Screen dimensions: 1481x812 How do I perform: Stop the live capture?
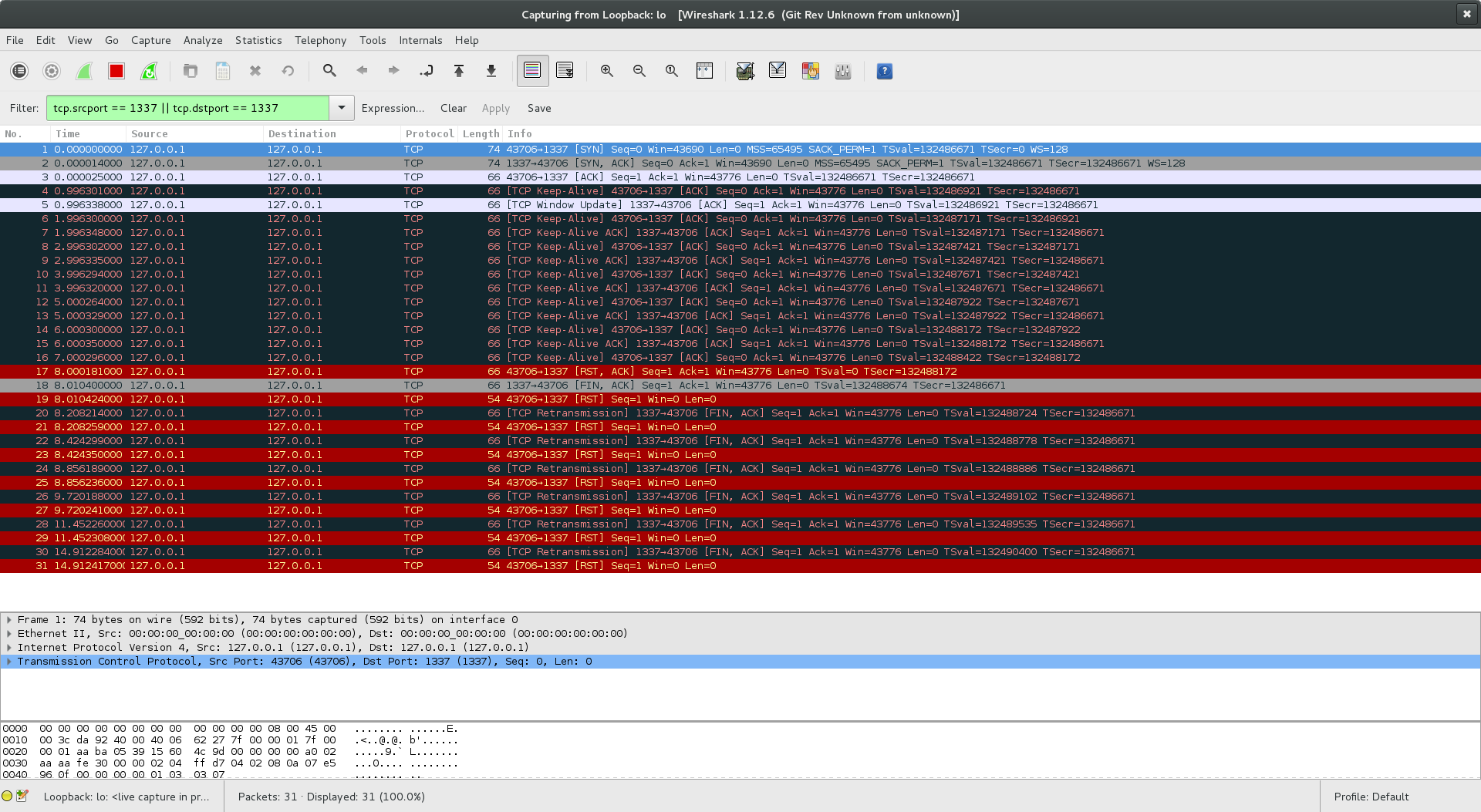click(116, 70)
